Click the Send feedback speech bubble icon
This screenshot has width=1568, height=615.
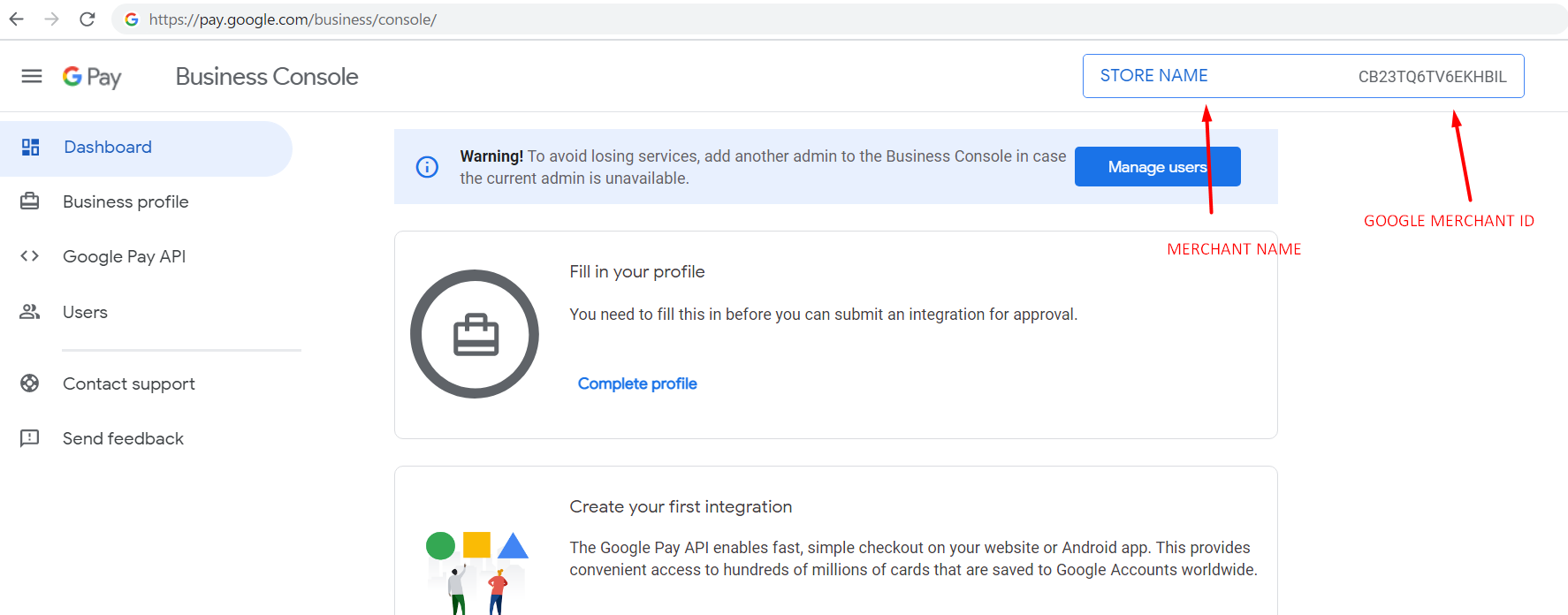tap(30, 438)
